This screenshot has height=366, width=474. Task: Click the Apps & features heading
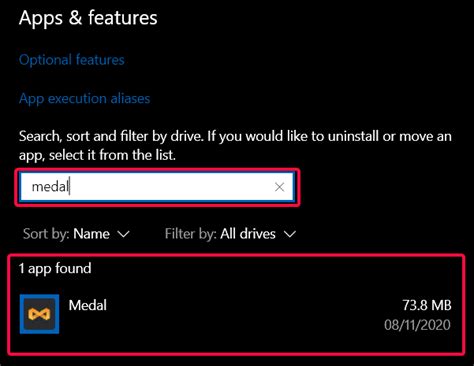point(88,18)
